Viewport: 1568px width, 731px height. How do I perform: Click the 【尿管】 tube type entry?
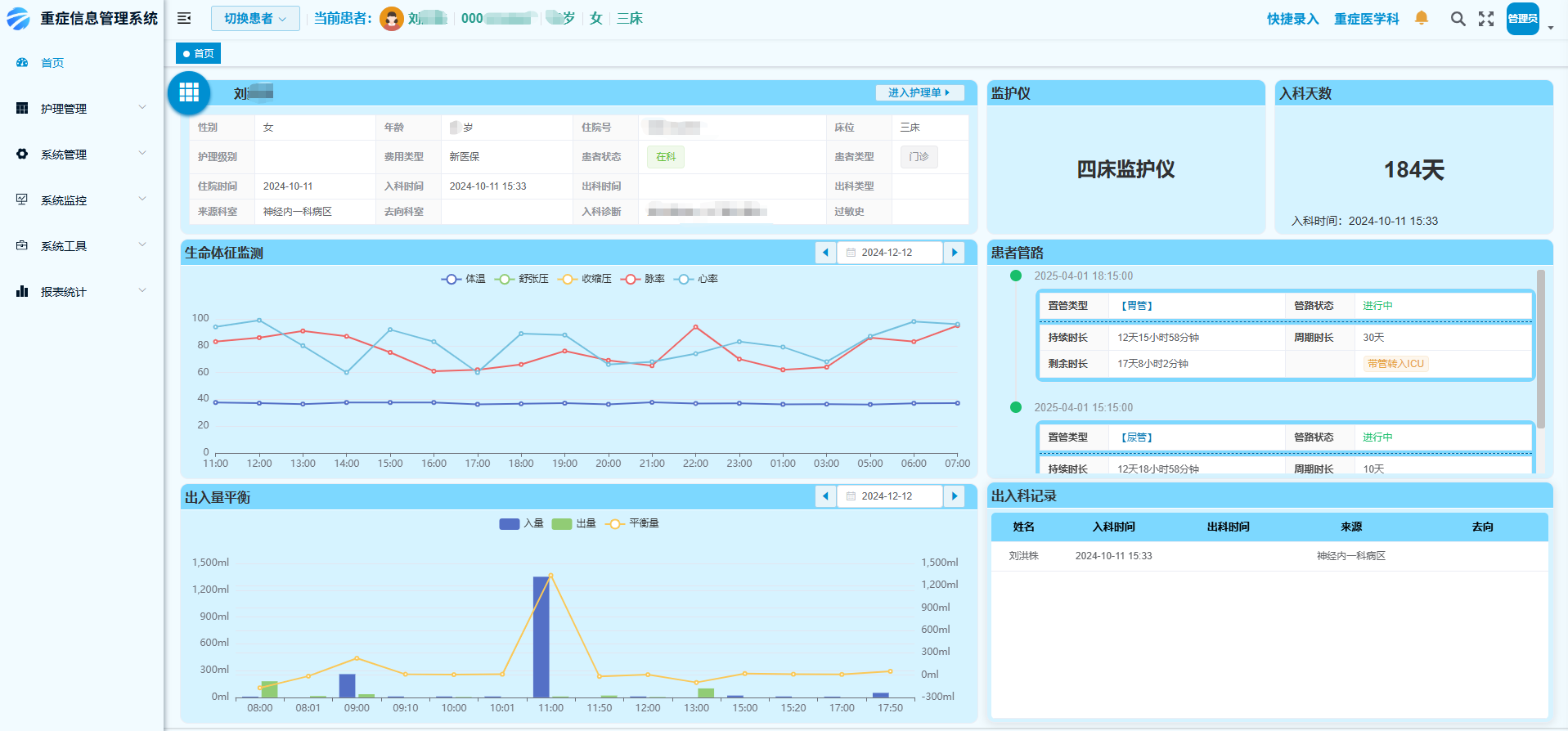coord(1137,437)
